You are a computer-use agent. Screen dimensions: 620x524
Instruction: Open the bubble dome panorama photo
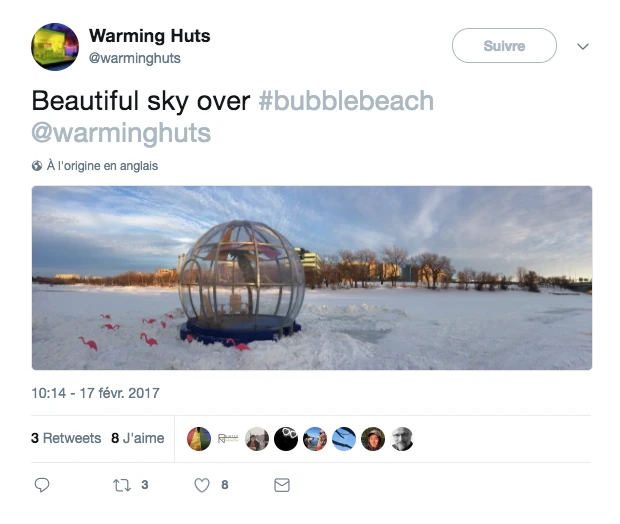312,278
